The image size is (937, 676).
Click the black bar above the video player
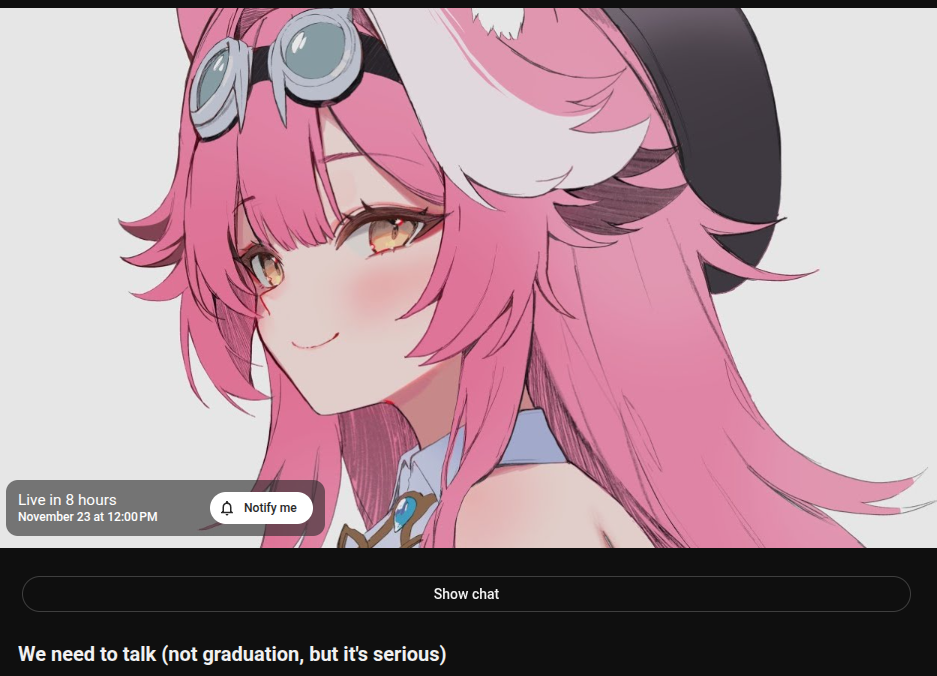coord(468,4)
